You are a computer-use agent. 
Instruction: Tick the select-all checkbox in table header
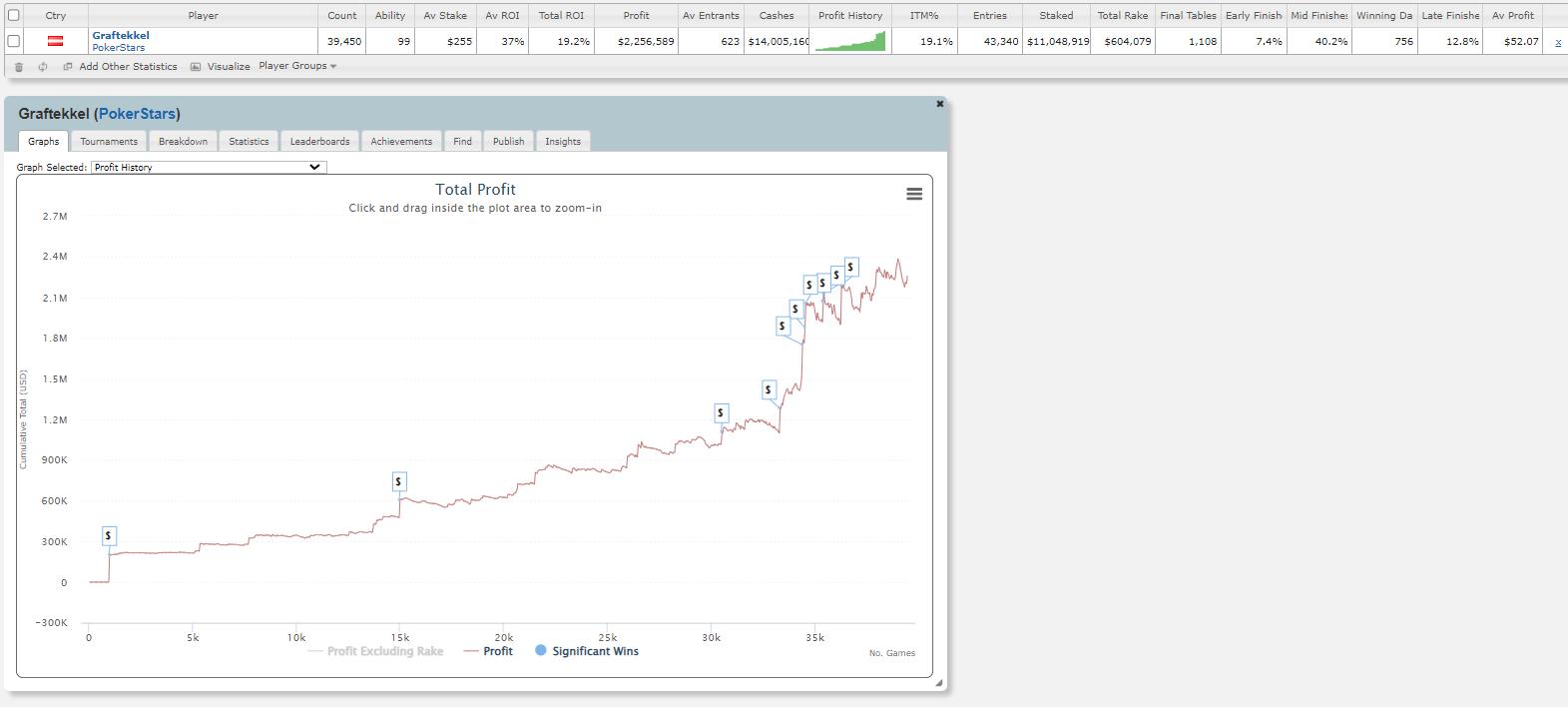[14, 15]
